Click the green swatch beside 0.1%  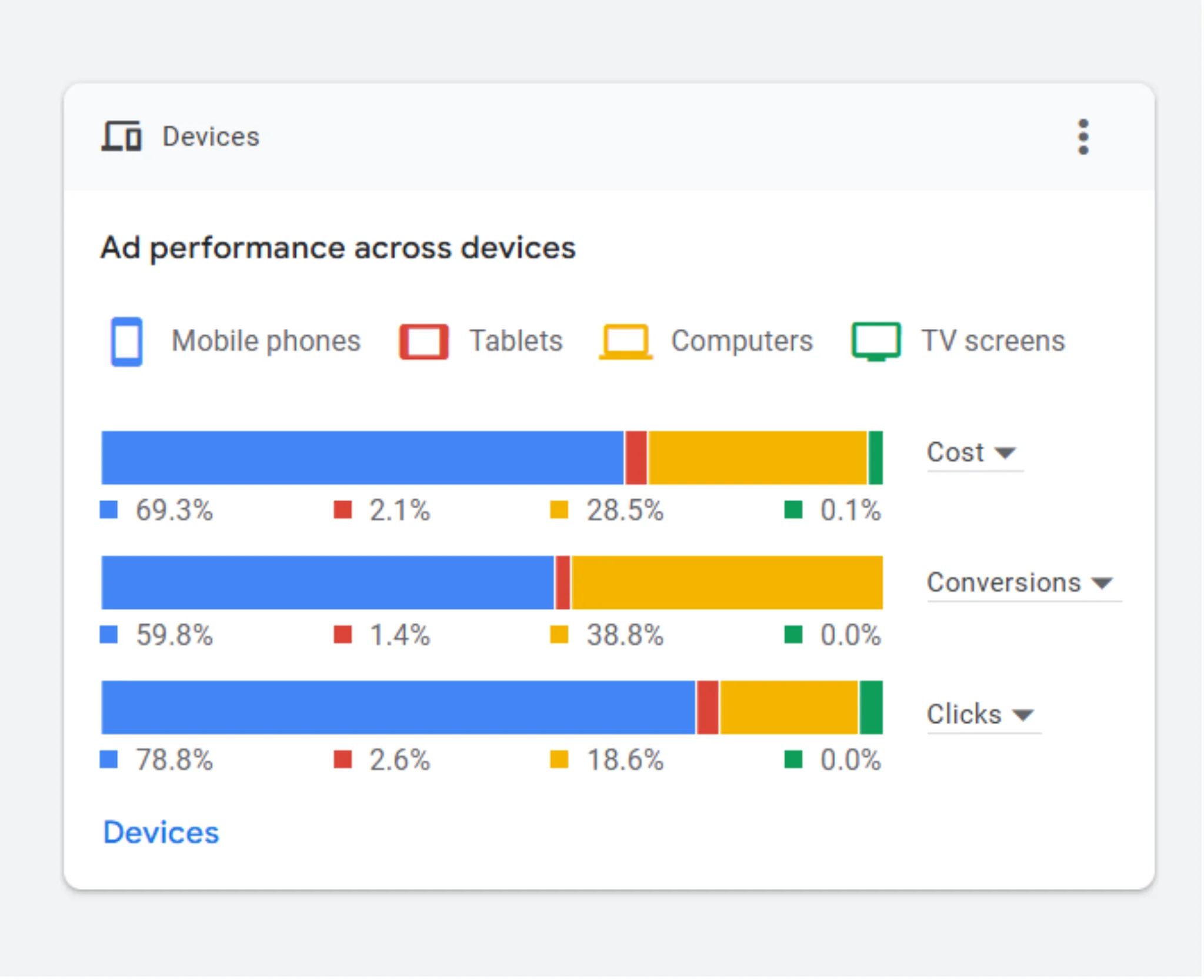click(793, 510)
